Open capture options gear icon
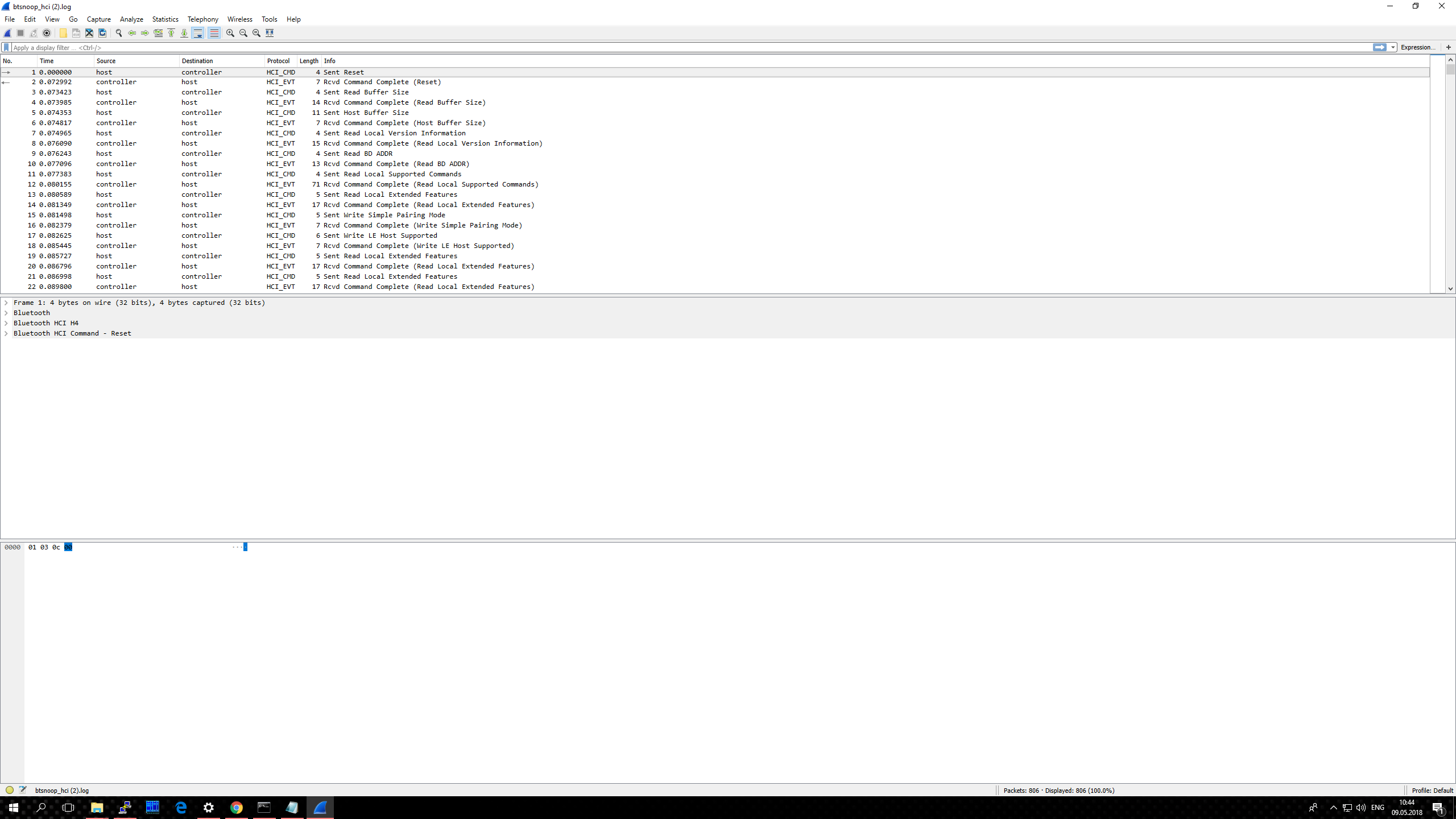 click(47, 33)
